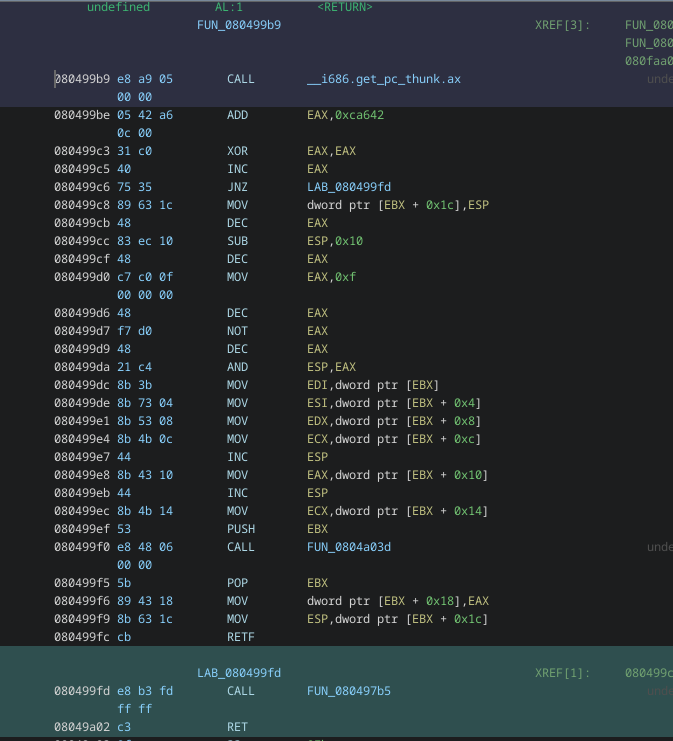Select the LAB_080499fd label definition
The height and width of the screenshot is (741, 673).
[x=239, y=673]
